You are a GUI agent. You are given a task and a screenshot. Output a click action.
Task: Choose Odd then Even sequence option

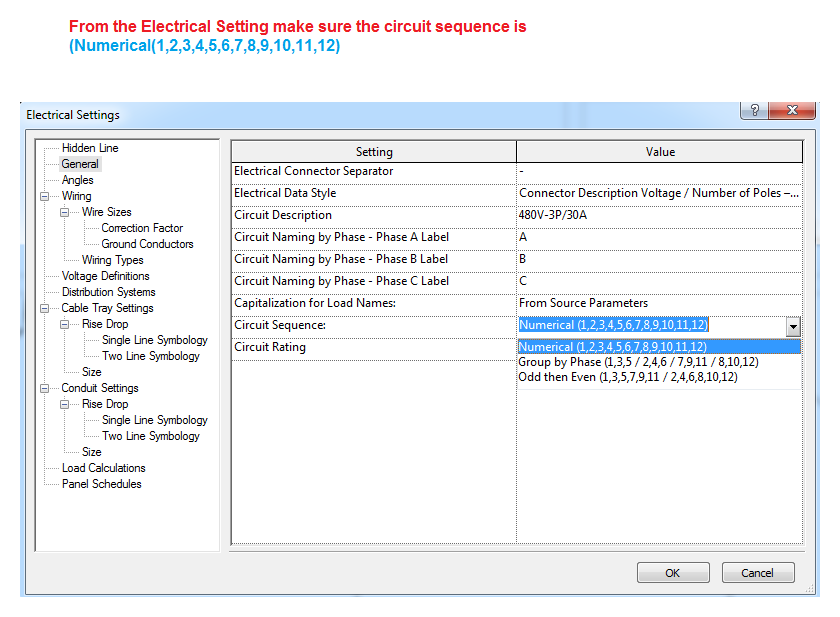pos(659,377)
